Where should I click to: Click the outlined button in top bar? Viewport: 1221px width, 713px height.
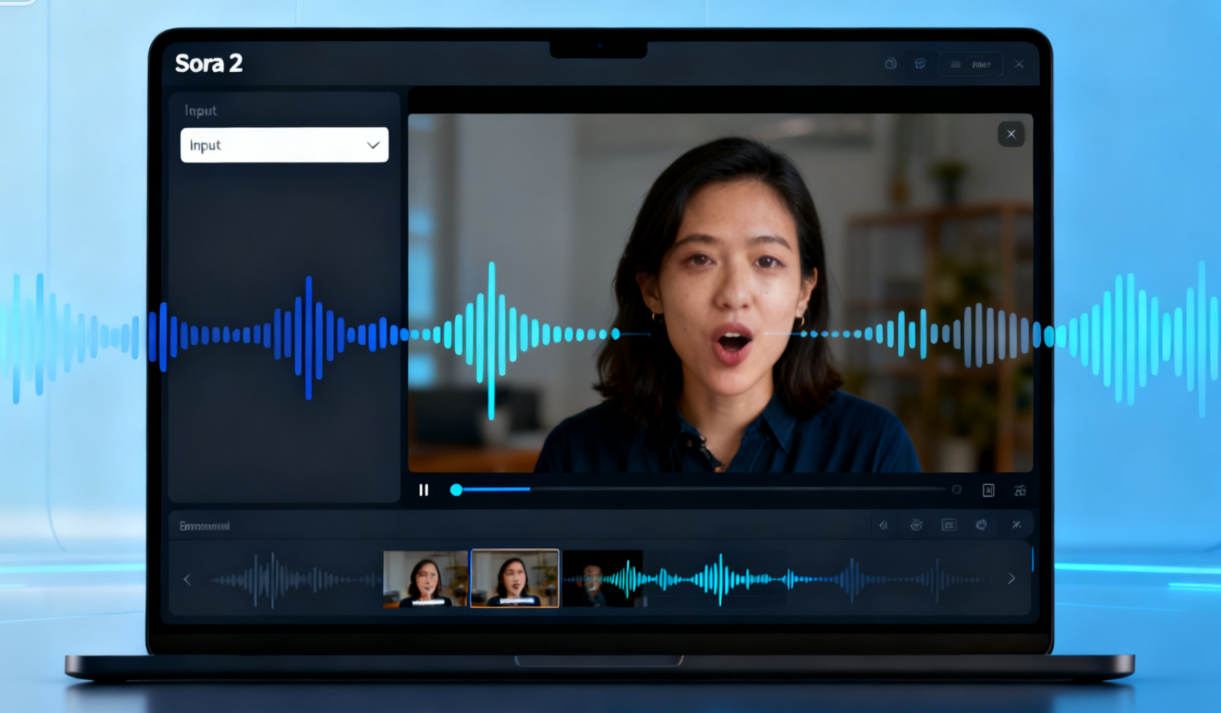pyautogui.click(x=970, y=64)
